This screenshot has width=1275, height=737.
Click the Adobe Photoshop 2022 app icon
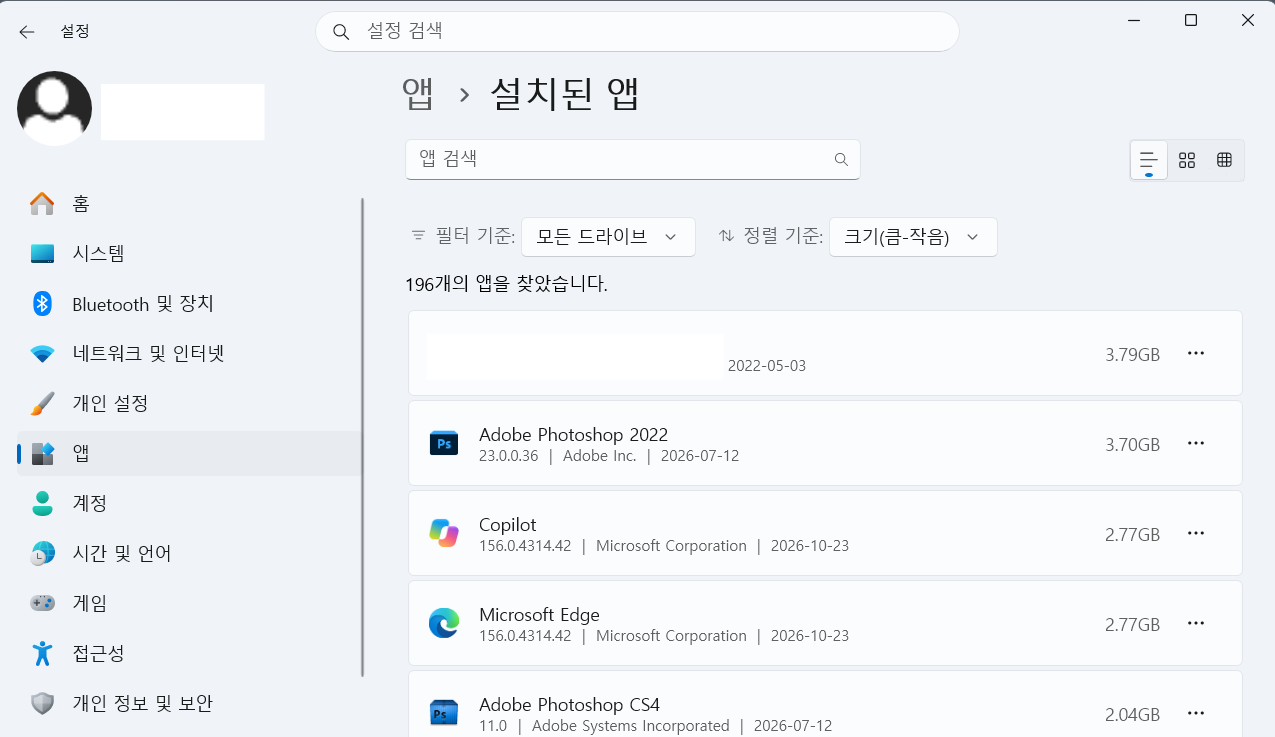click(x=443, y=444)
